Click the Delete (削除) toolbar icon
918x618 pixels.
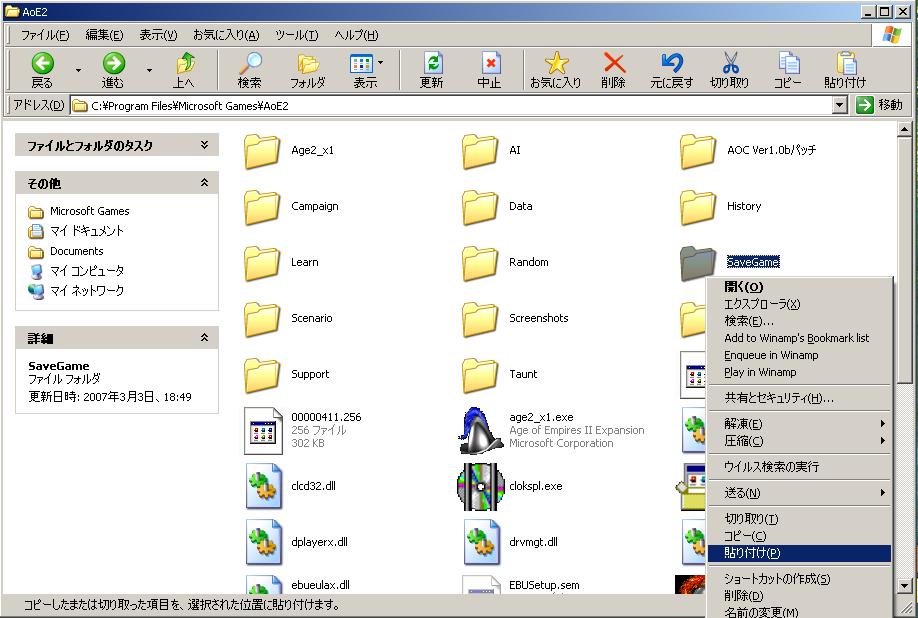[614, 70]
